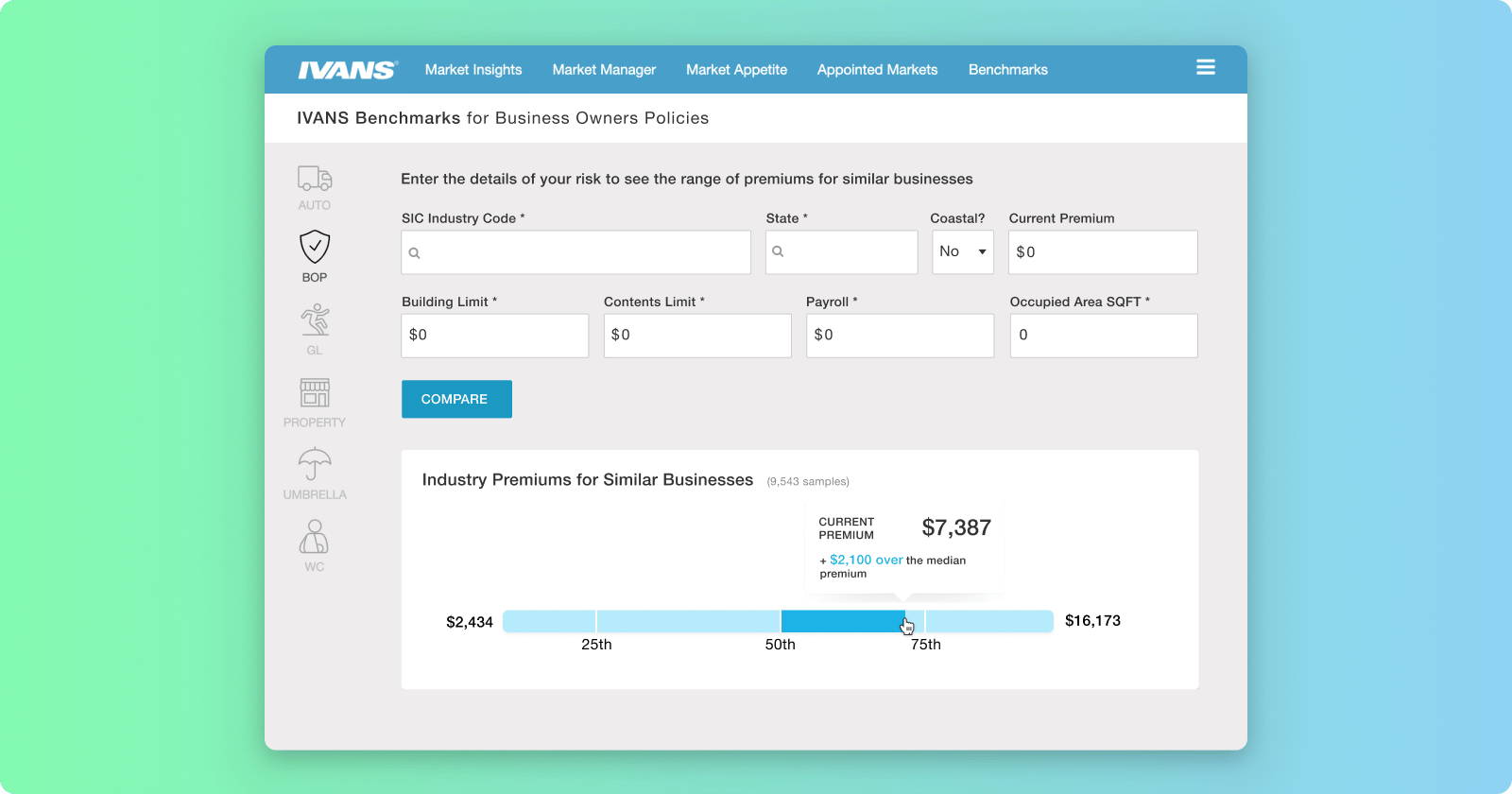The width and height of the screenshot is (1512, 794).
Task: Click the COMPARE button
Action: point(456,399)
